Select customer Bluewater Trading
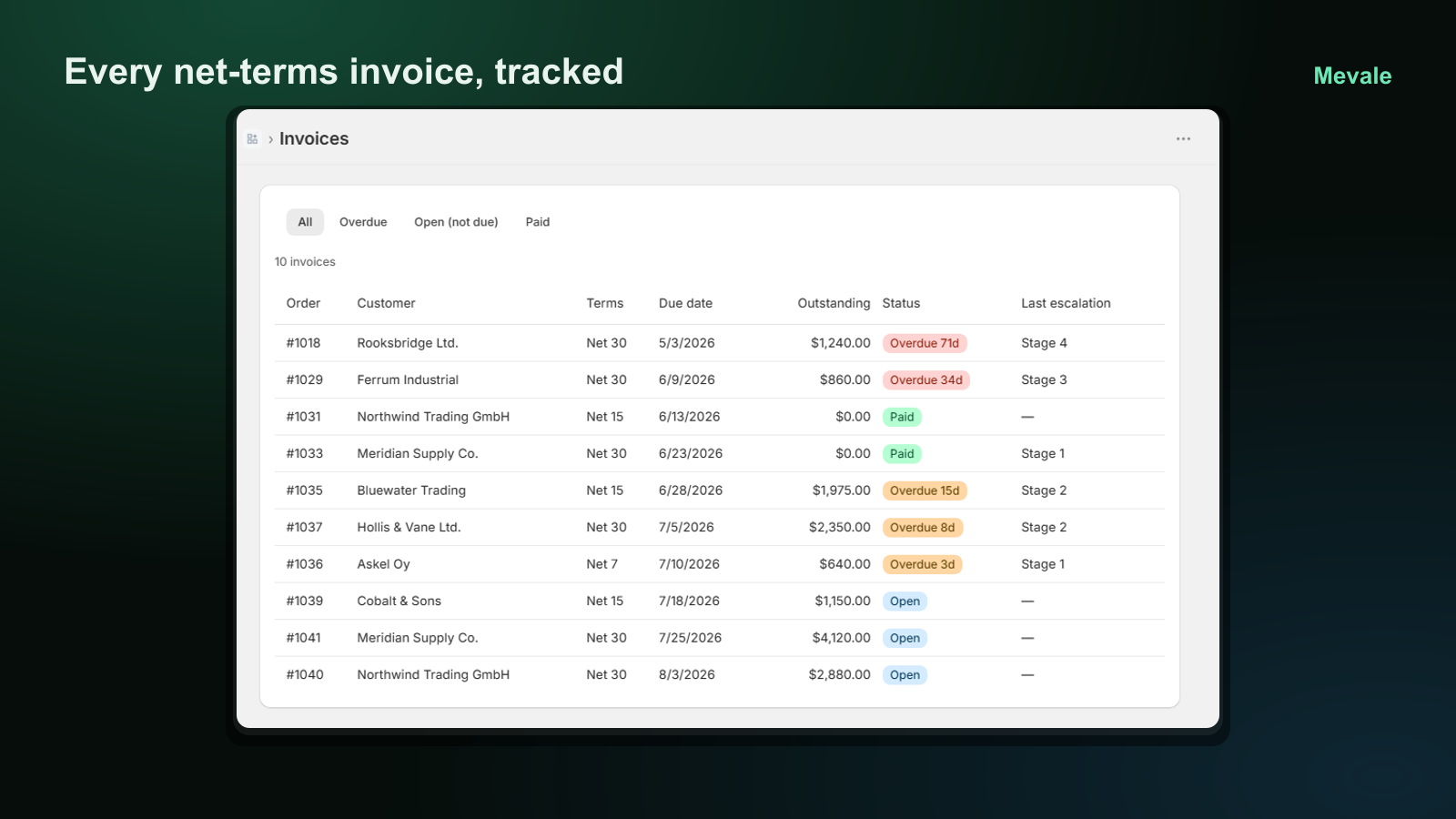This screenshot has height=819, width=1456. click(x=411, y=490)
